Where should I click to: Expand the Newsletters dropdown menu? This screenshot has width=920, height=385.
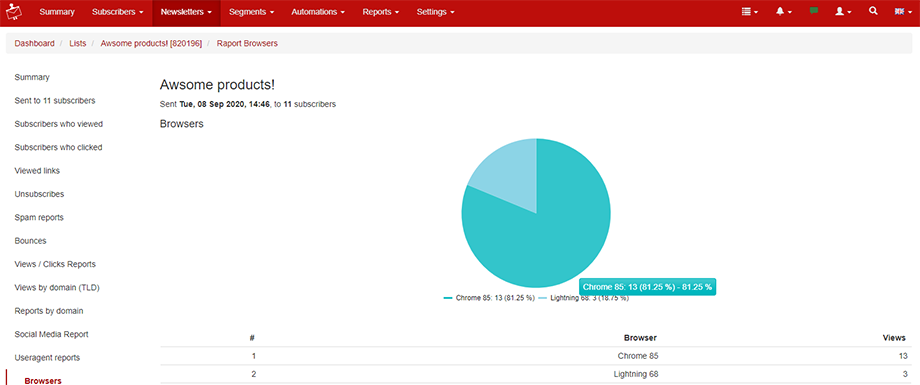[187, 12]
